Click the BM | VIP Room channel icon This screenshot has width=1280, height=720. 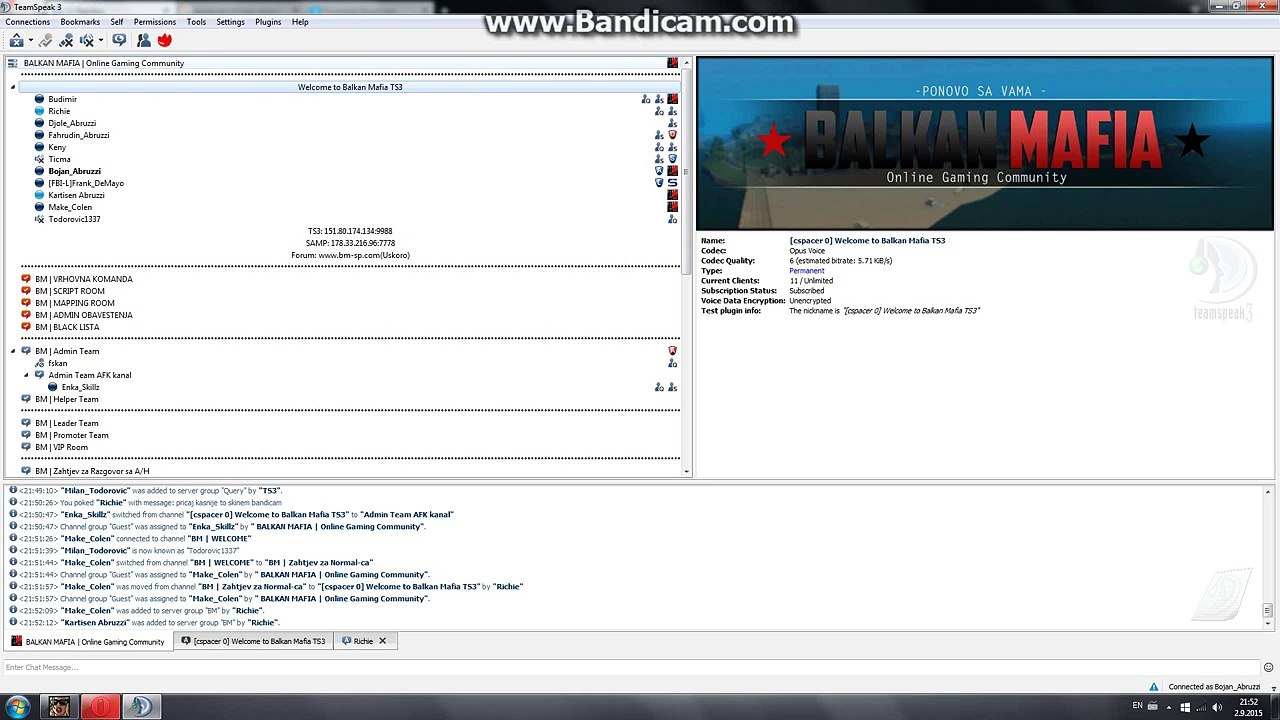point(26,447)
